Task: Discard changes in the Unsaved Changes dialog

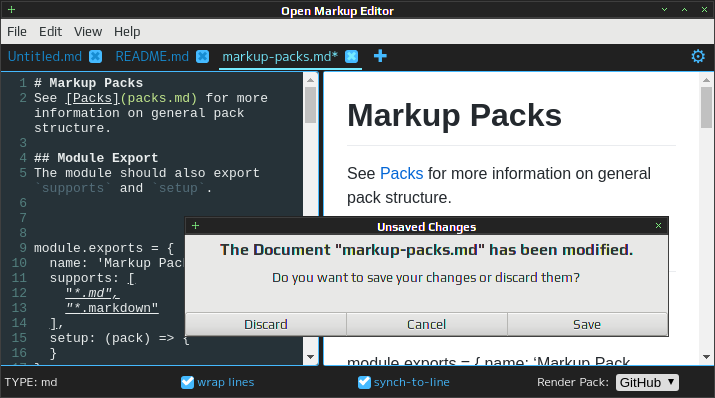Action: pos(266,325)
